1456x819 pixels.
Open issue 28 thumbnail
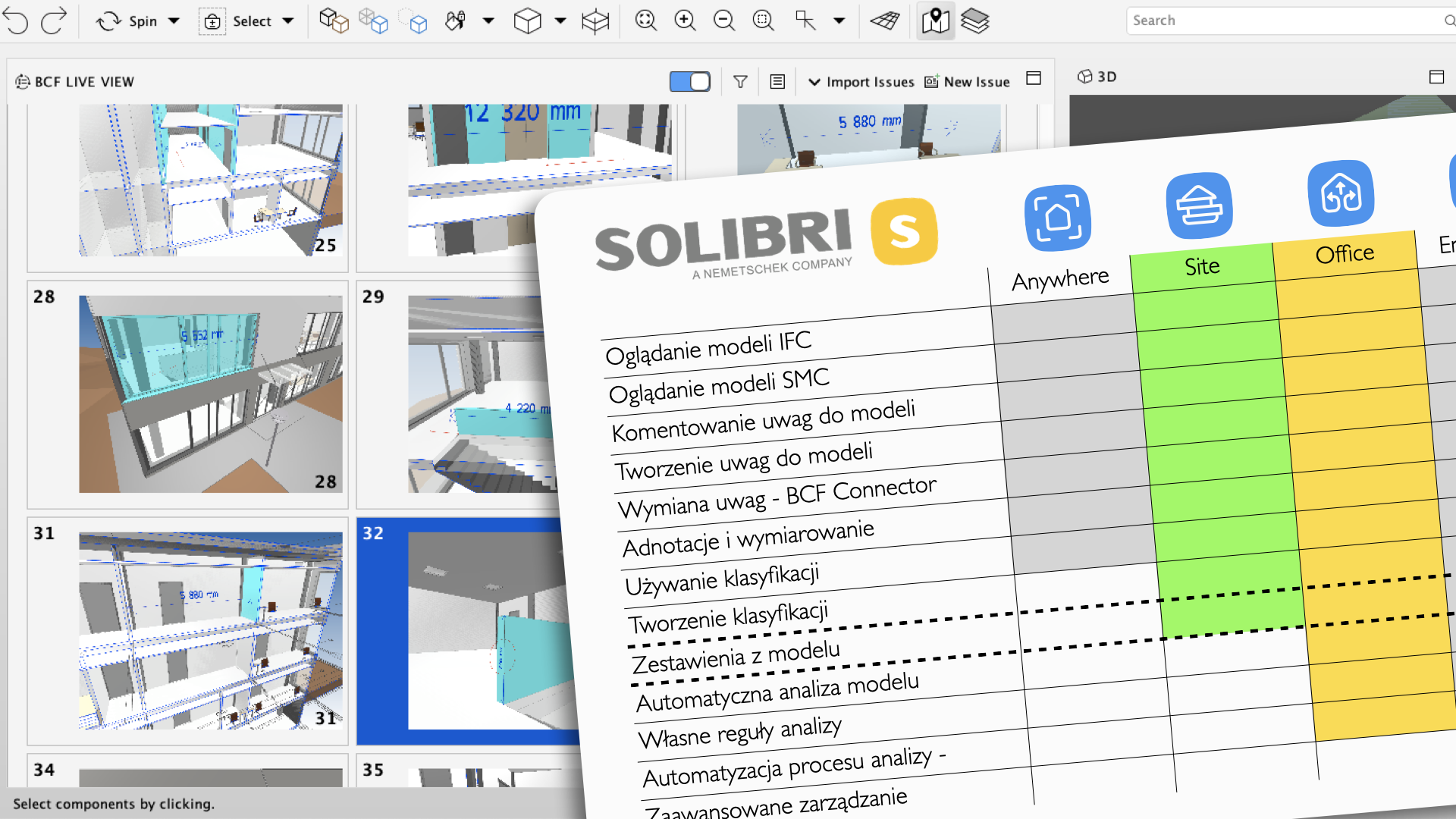coord(211,394)
